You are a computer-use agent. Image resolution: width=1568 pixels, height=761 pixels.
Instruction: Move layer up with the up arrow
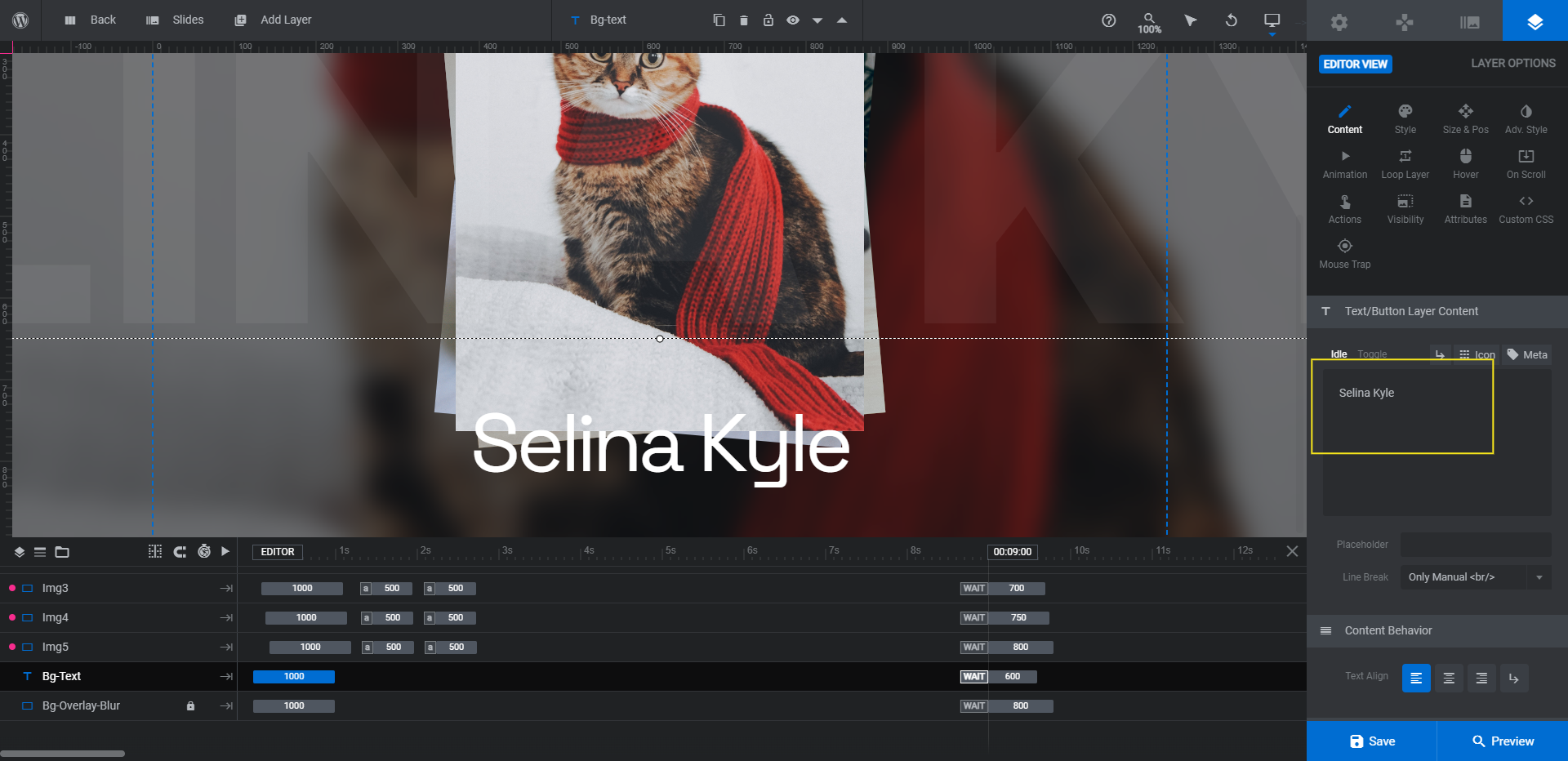(842, 20)
